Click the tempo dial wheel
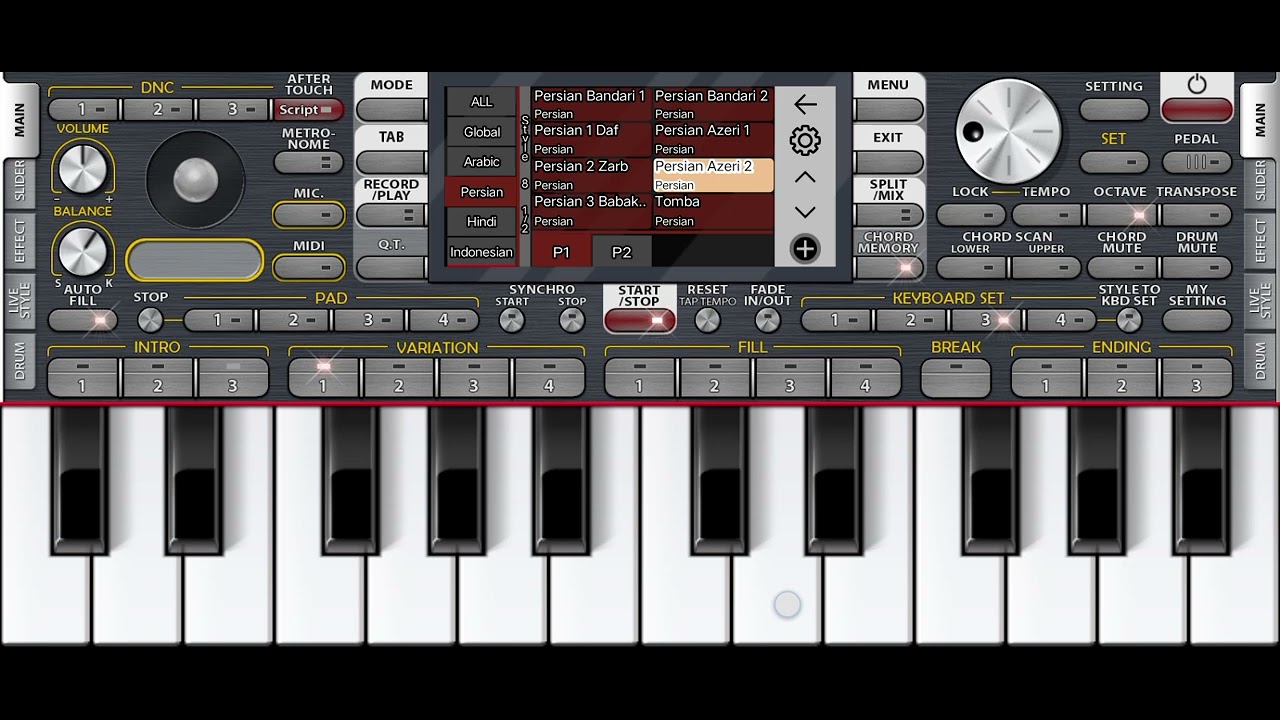1280x720 pixels. (x=1008, y=131)
